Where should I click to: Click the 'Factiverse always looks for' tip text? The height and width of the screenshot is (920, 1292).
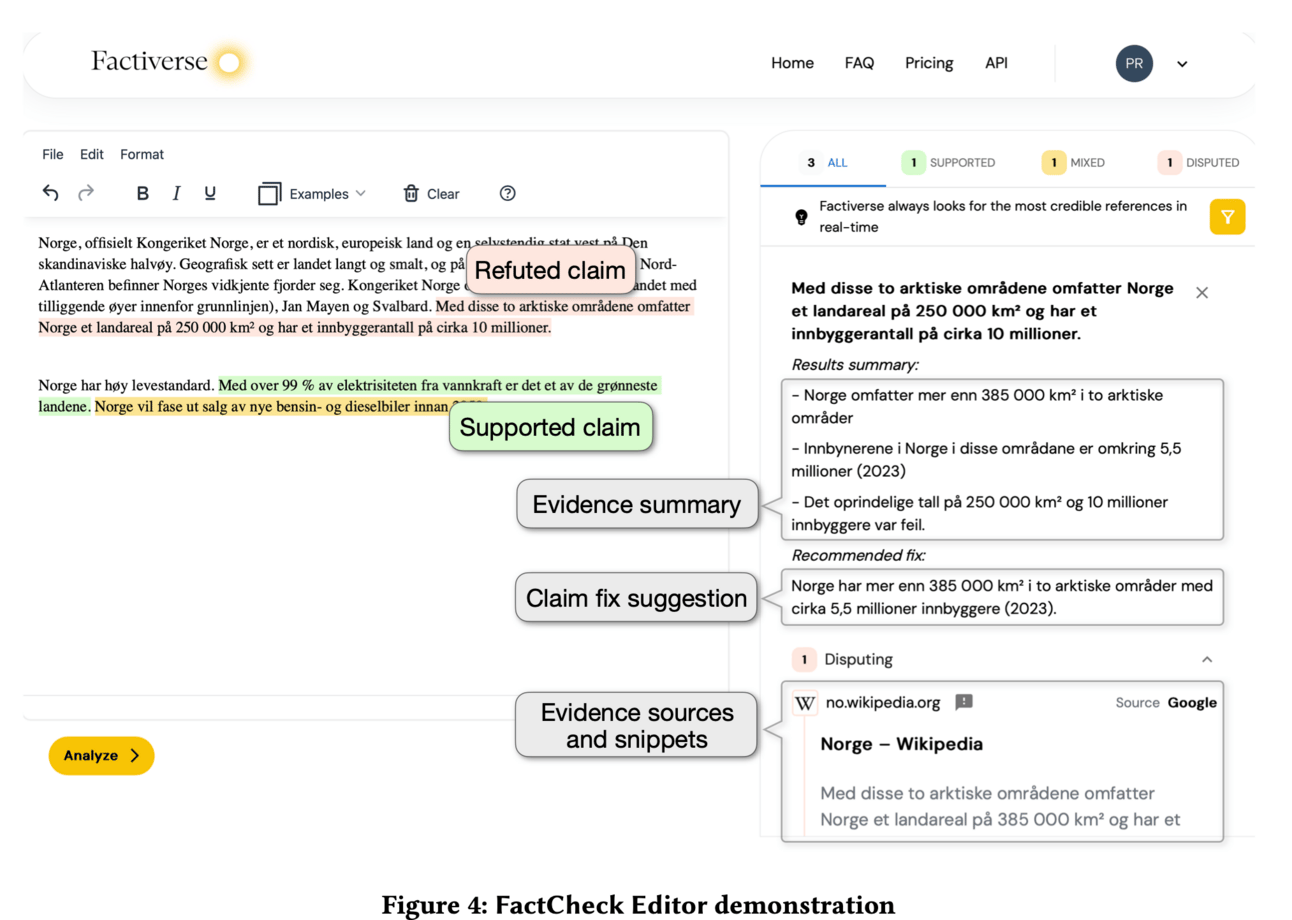(1003, 217)
